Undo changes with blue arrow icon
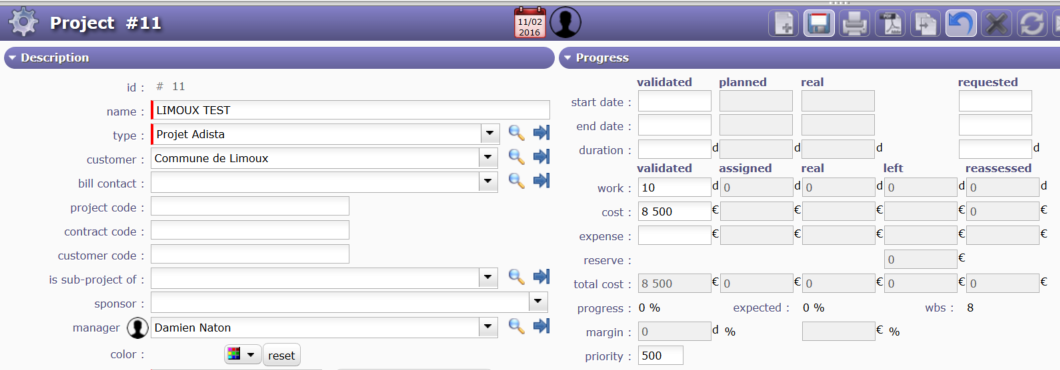This screenshot has height=370, width=1060. (960, 24)
